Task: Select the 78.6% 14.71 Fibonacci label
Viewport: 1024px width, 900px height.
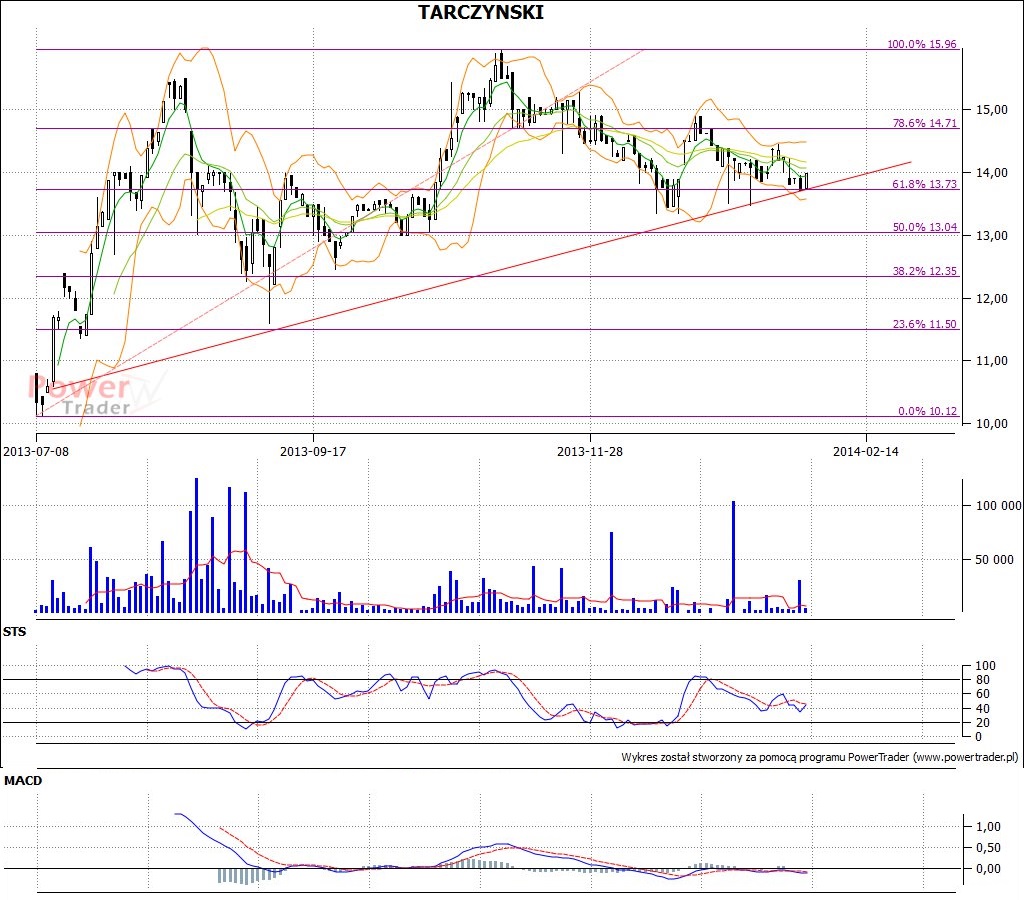Action: tap(924, 123)
